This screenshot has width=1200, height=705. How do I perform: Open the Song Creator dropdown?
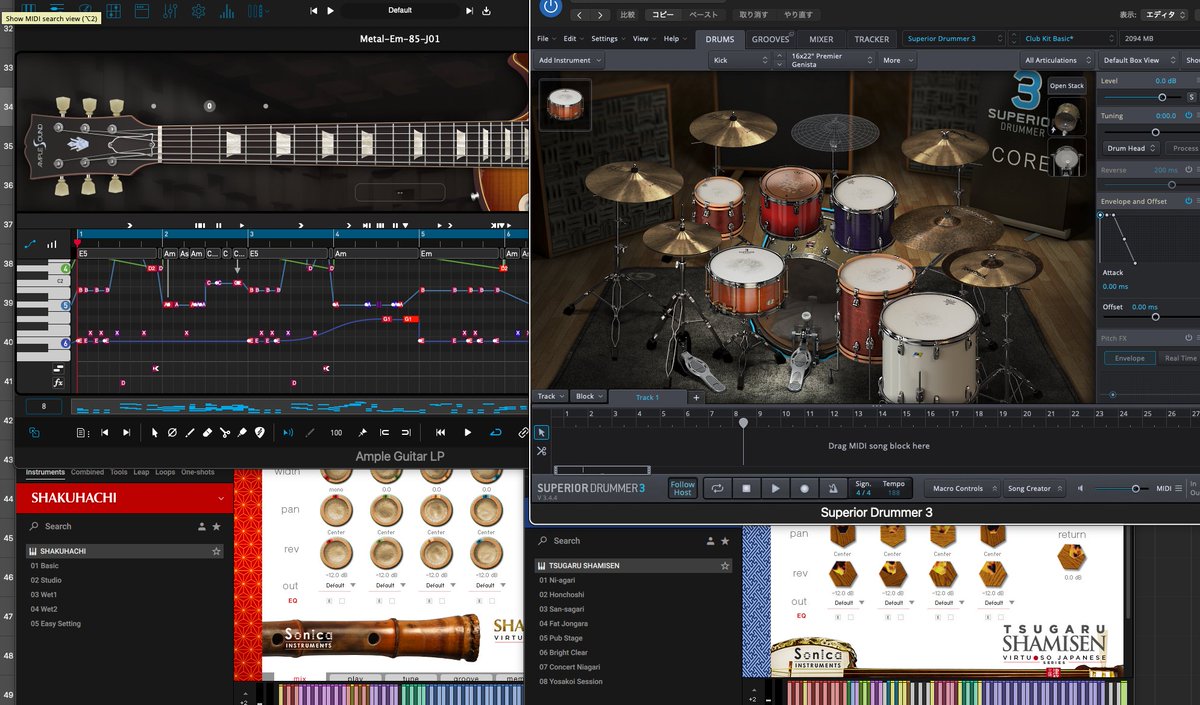click(1034, 488)
